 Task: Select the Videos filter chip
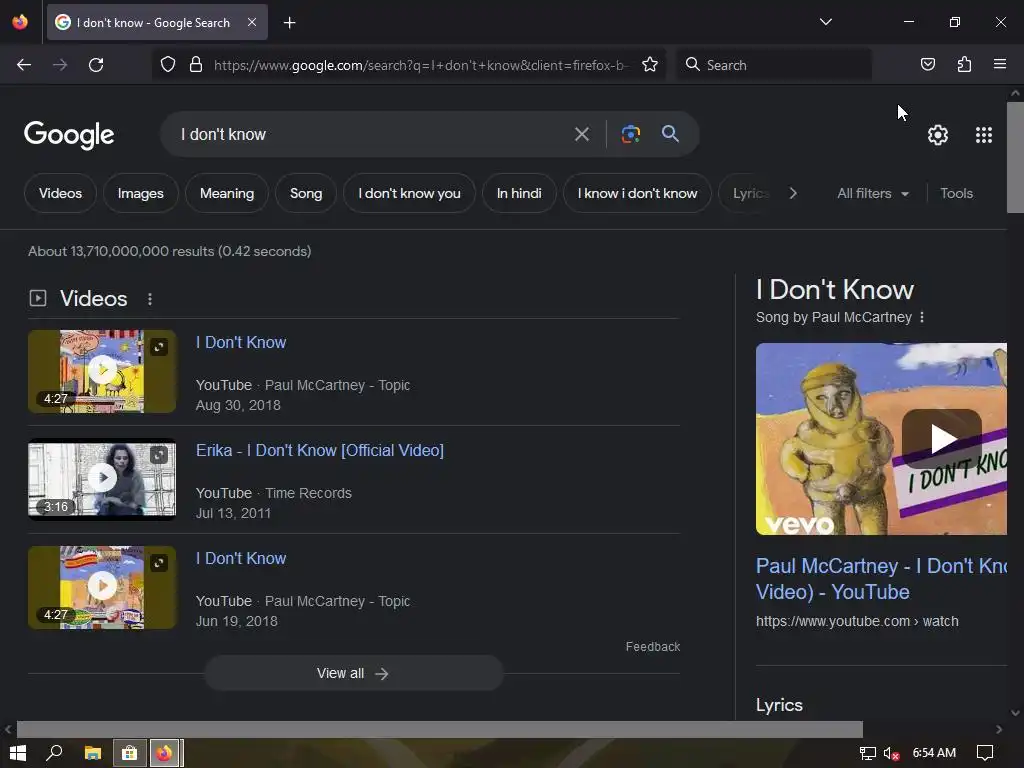click(x=60, y=193)
